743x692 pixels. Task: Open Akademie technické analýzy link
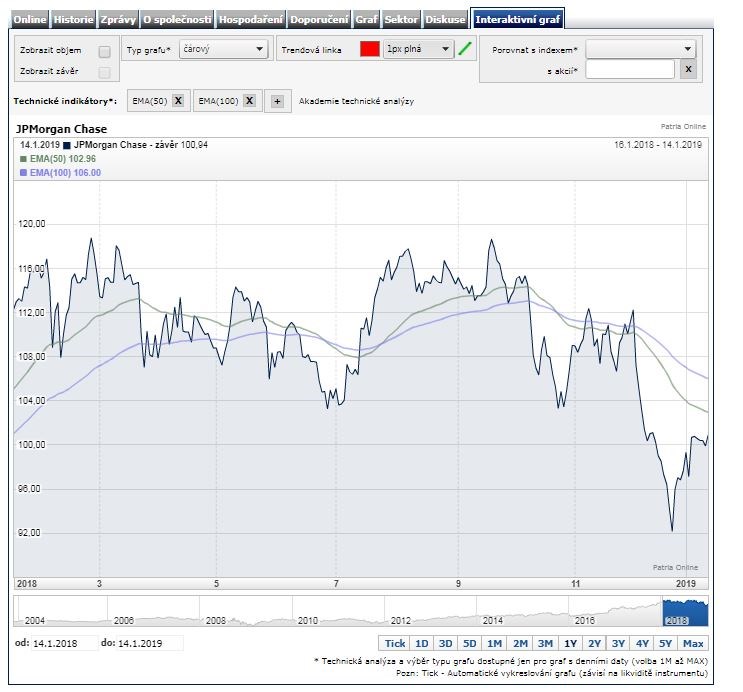pos(356,101)
